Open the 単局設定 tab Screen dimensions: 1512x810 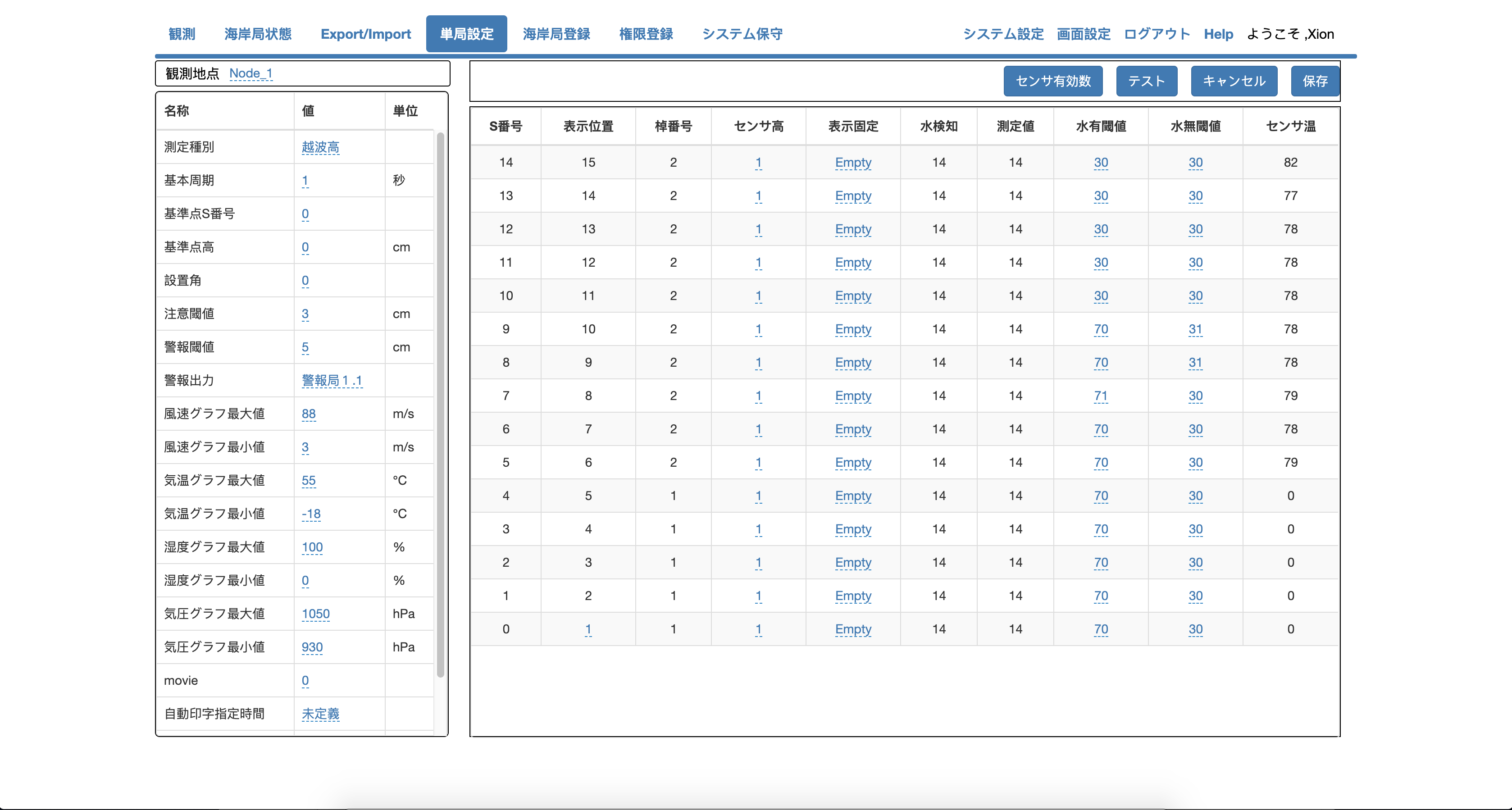point(466,34)
